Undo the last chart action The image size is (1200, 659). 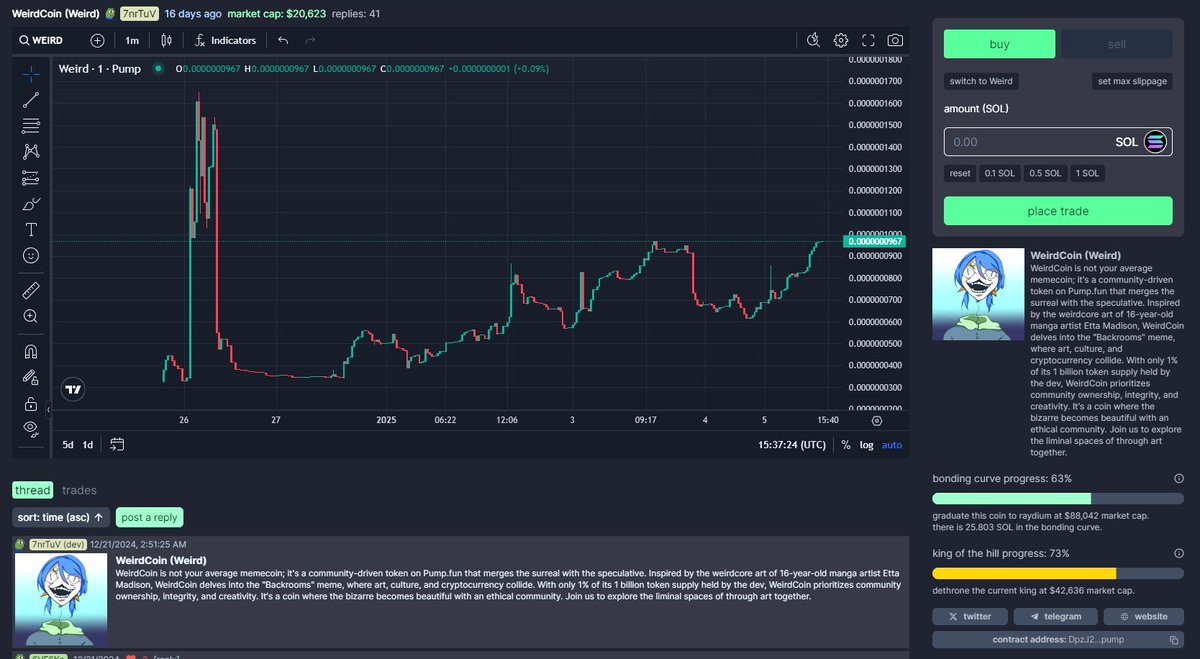(283, 41)
